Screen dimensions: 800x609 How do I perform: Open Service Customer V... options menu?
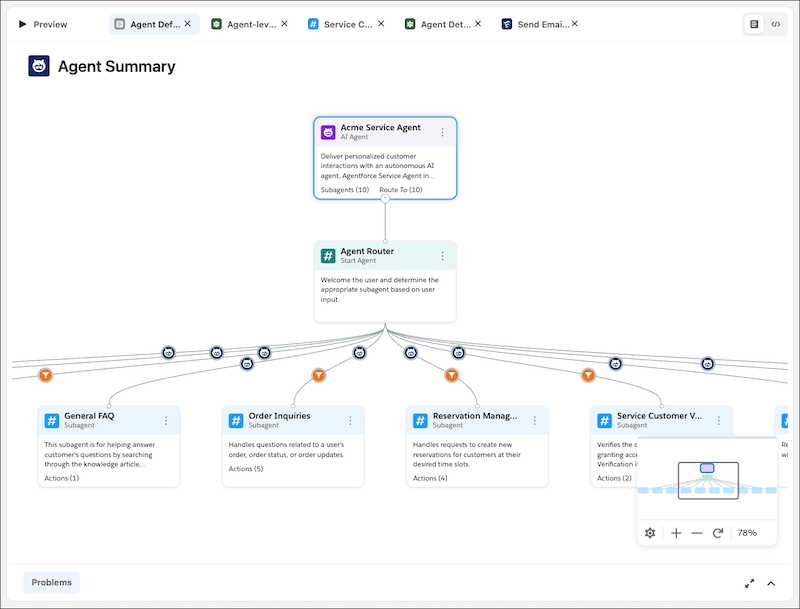coord(718,420)
